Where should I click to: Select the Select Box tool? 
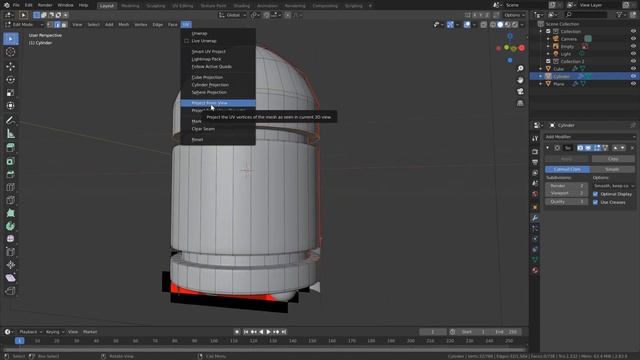pos(11,39)
